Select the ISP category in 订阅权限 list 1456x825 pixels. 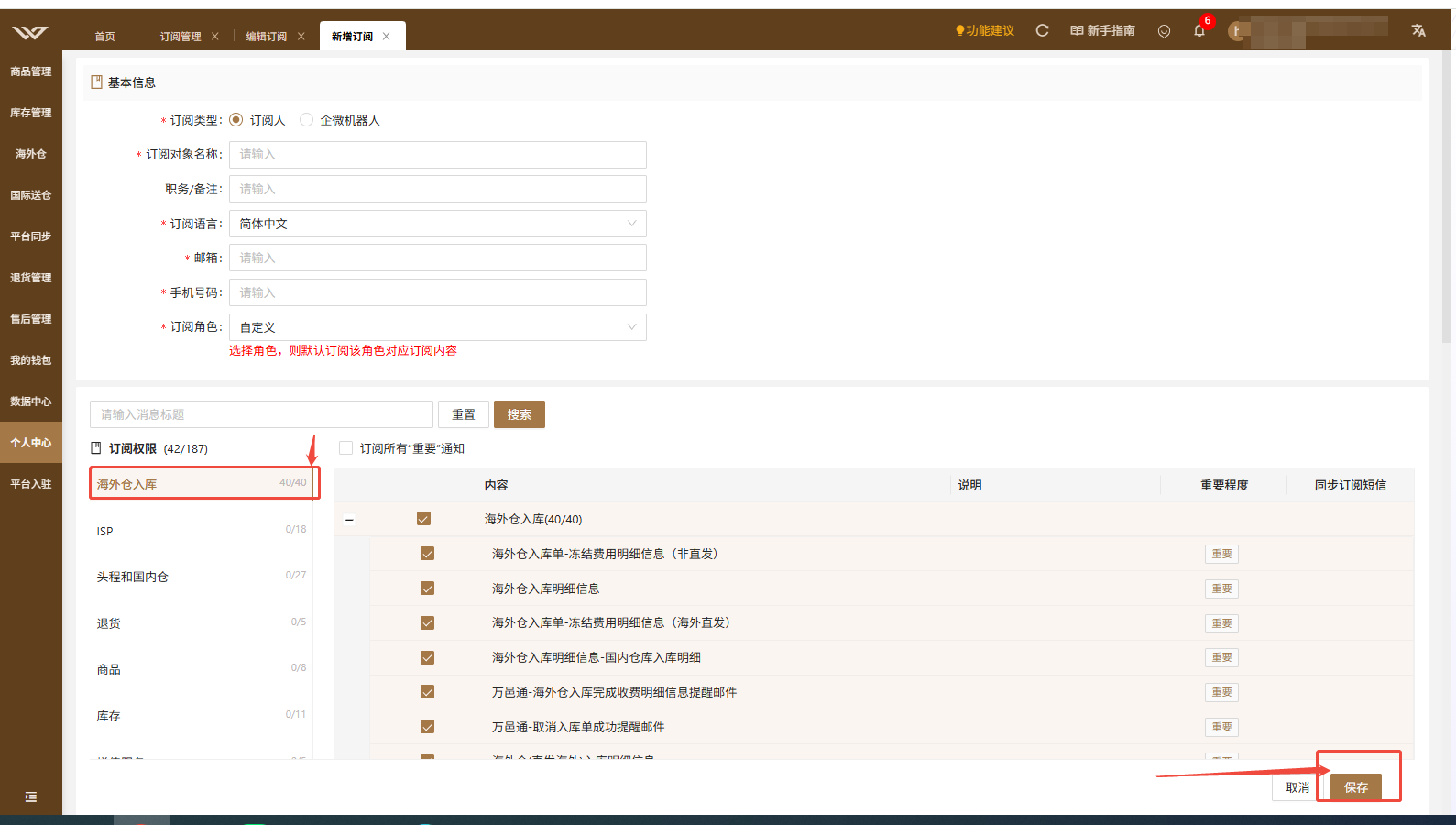pos(202,531)
